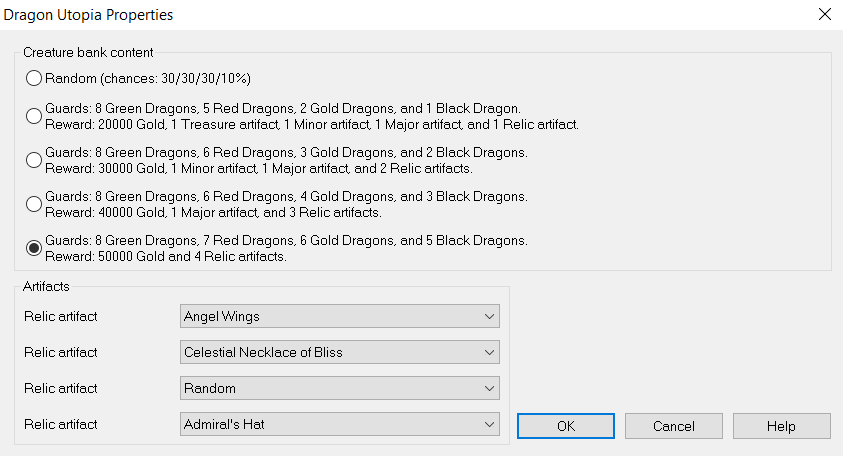Click the Artifacts group label
The height and width of the screenshot is (456, 843).
point(46,287)
